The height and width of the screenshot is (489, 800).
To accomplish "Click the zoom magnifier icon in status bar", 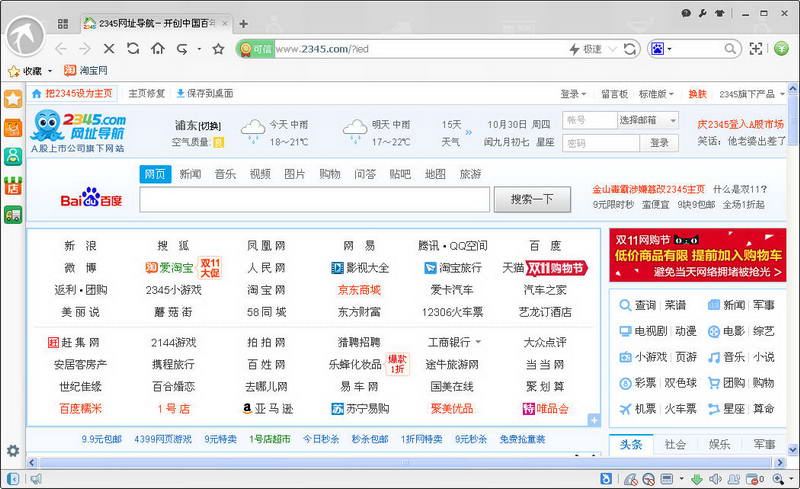I will click(x=778, y=479).
